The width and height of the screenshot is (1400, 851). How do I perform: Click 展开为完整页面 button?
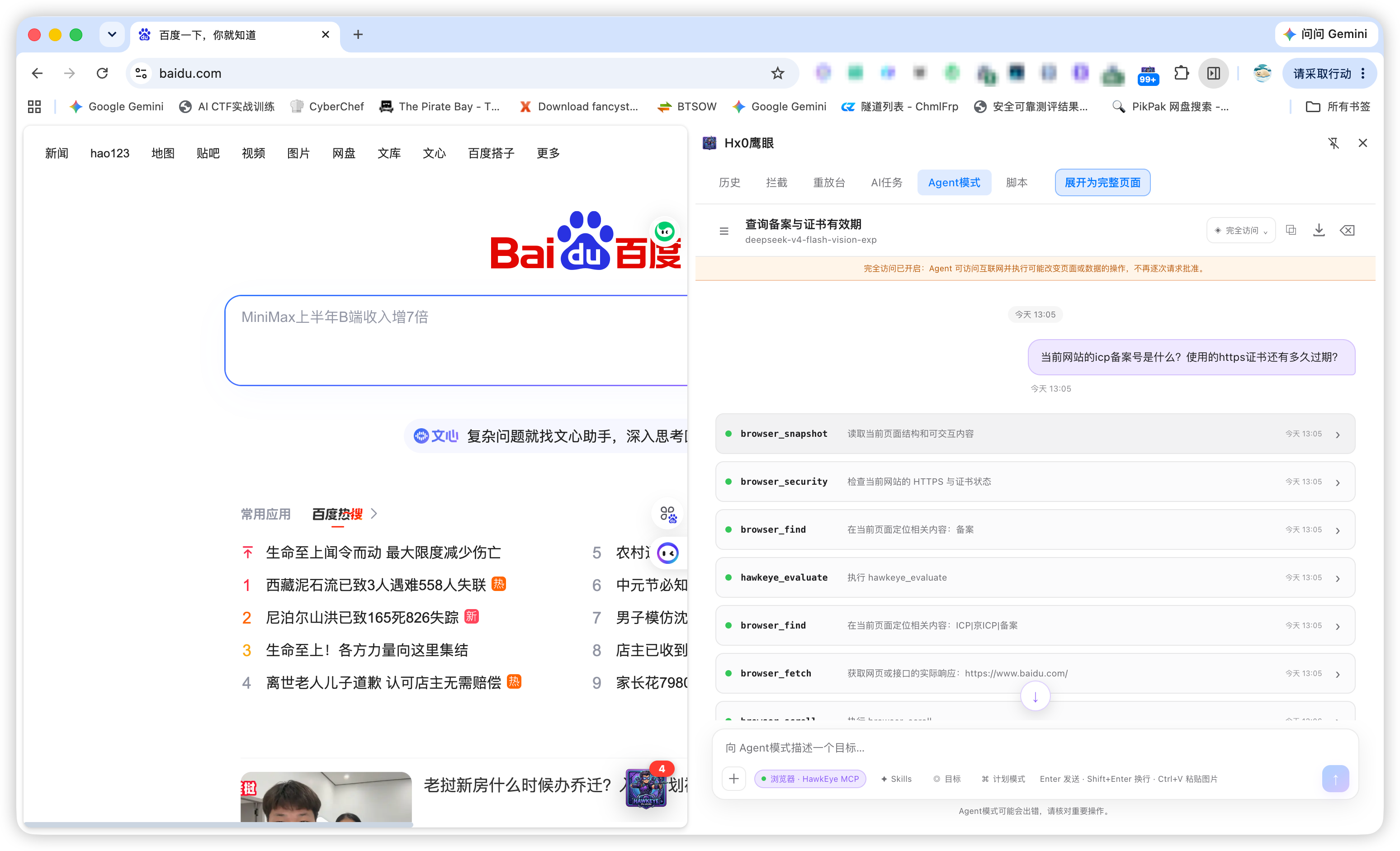tap(1102, 182)
